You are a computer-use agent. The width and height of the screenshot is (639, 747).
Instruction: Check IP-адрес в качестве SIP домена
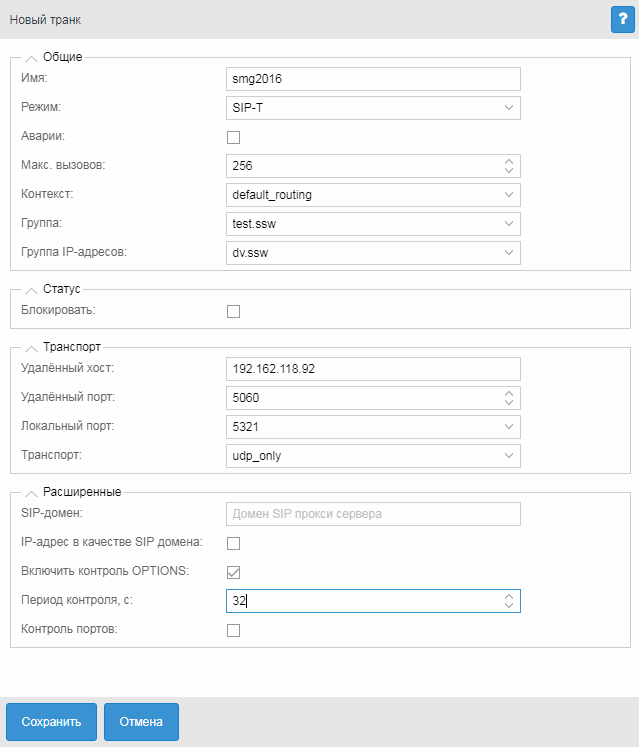(234, 544)
